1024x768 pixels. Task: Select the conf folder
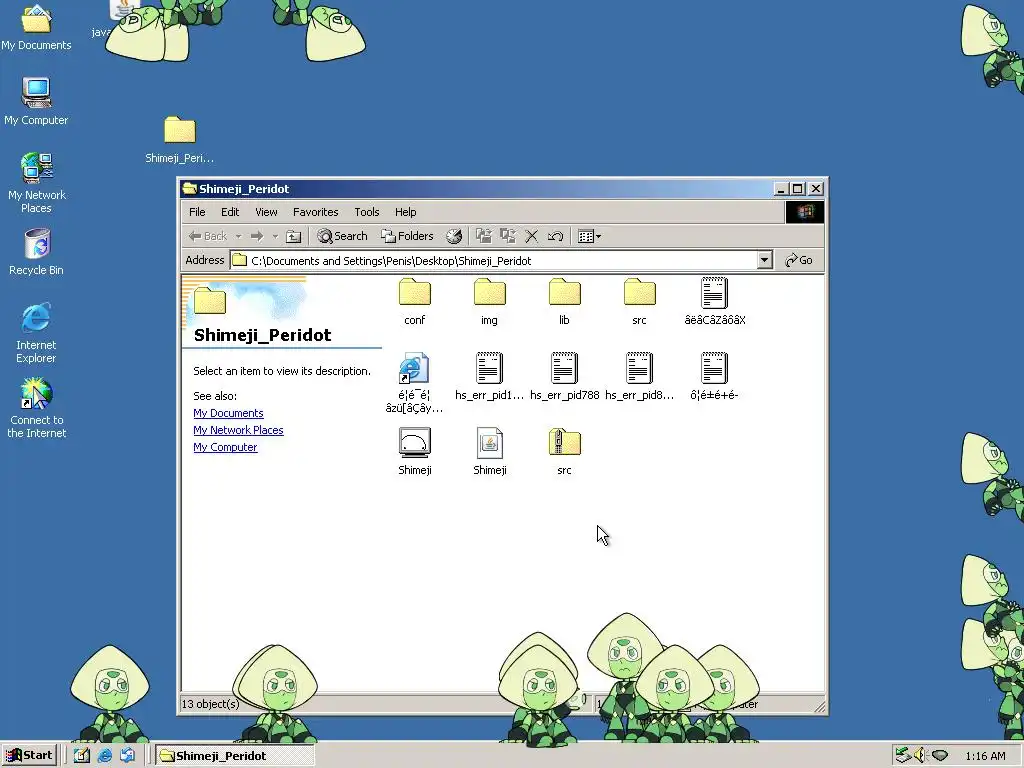pyautogui.click(x=415, y=302)
